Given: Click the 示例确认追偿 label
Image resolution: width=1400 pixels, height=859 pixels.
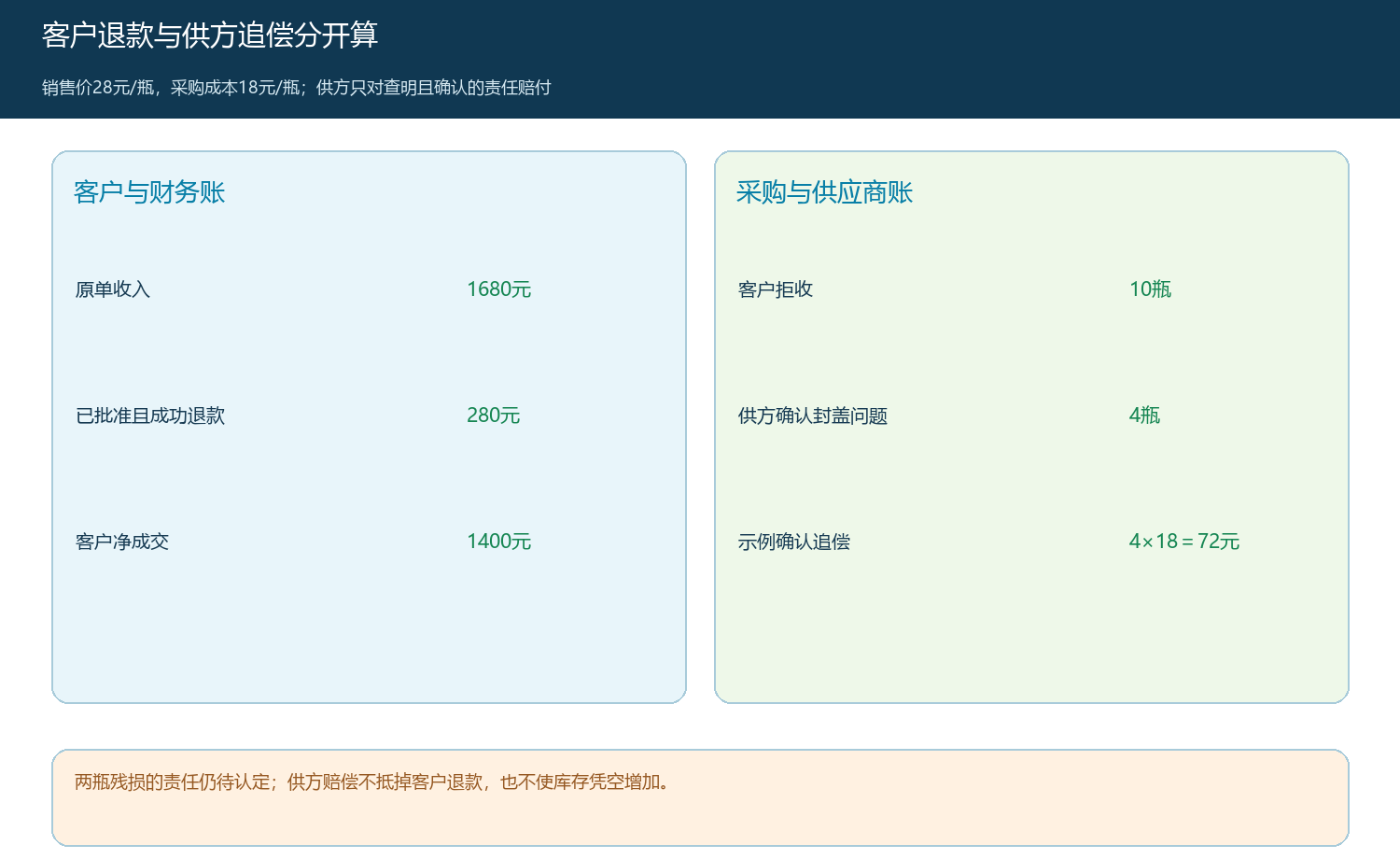Looking at the screenshot, I should [x=794, y=542].
